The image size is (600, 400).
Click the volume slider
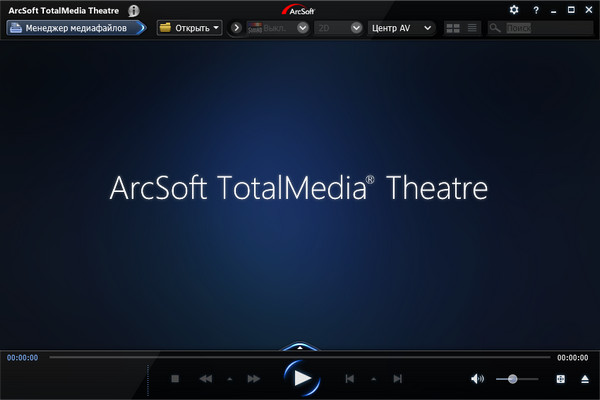tap(520, 379)
